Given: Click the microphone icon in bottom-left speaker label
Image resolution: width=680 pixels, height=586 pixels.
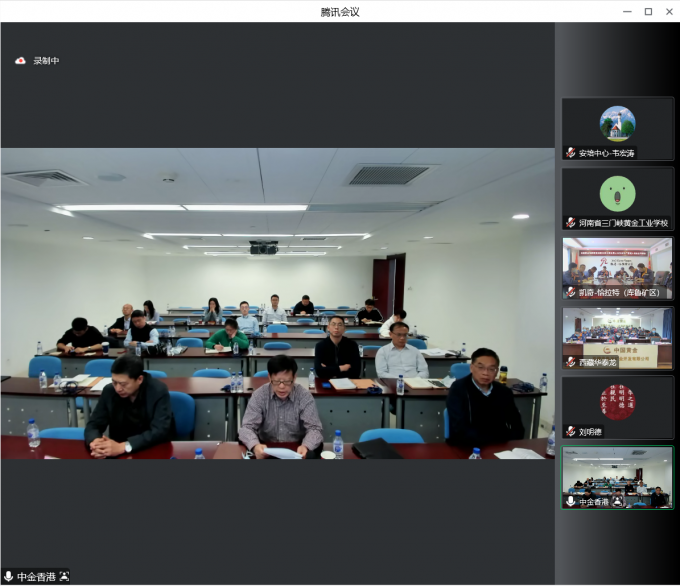Looking at the screenshot, I should 8,576.
